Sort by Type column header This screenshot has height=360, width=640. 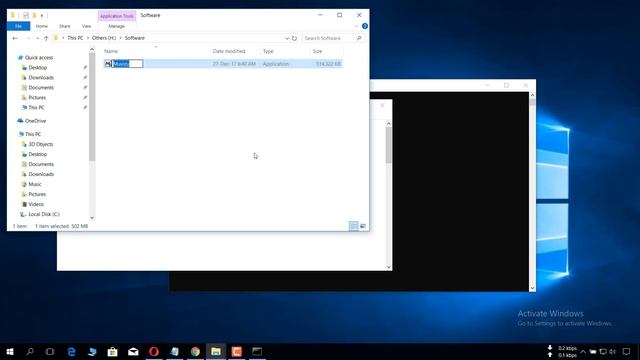(268, 51)
